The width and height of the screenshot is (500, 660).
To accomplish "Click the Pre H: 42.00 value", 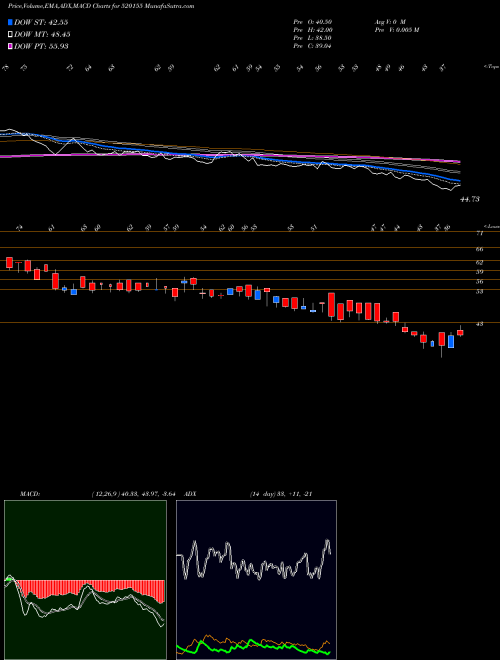I will click(x=313, y=30).
